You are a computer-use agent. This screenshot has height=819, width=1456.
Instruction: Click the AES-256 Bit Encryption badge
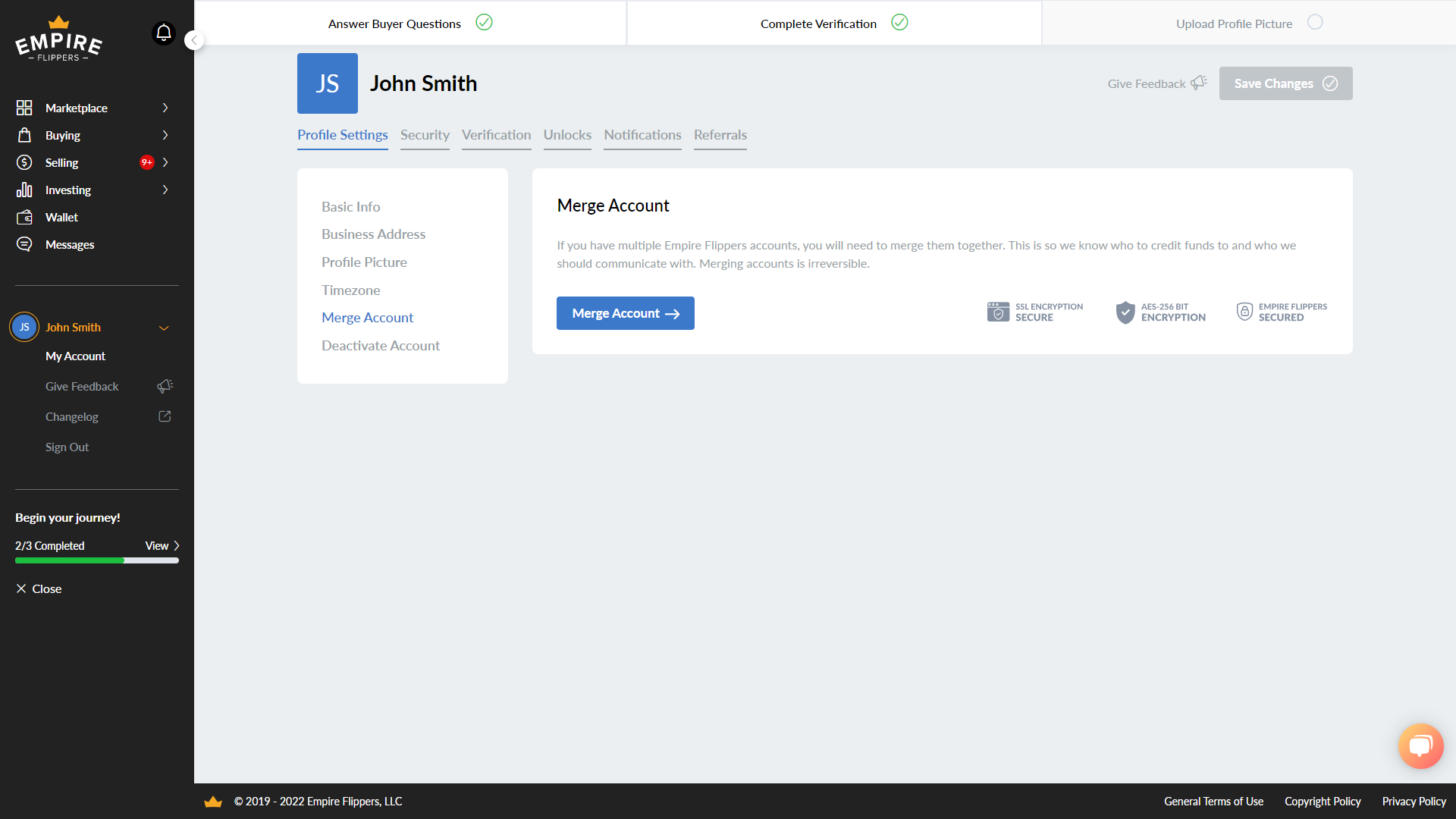click(1160, 312)
